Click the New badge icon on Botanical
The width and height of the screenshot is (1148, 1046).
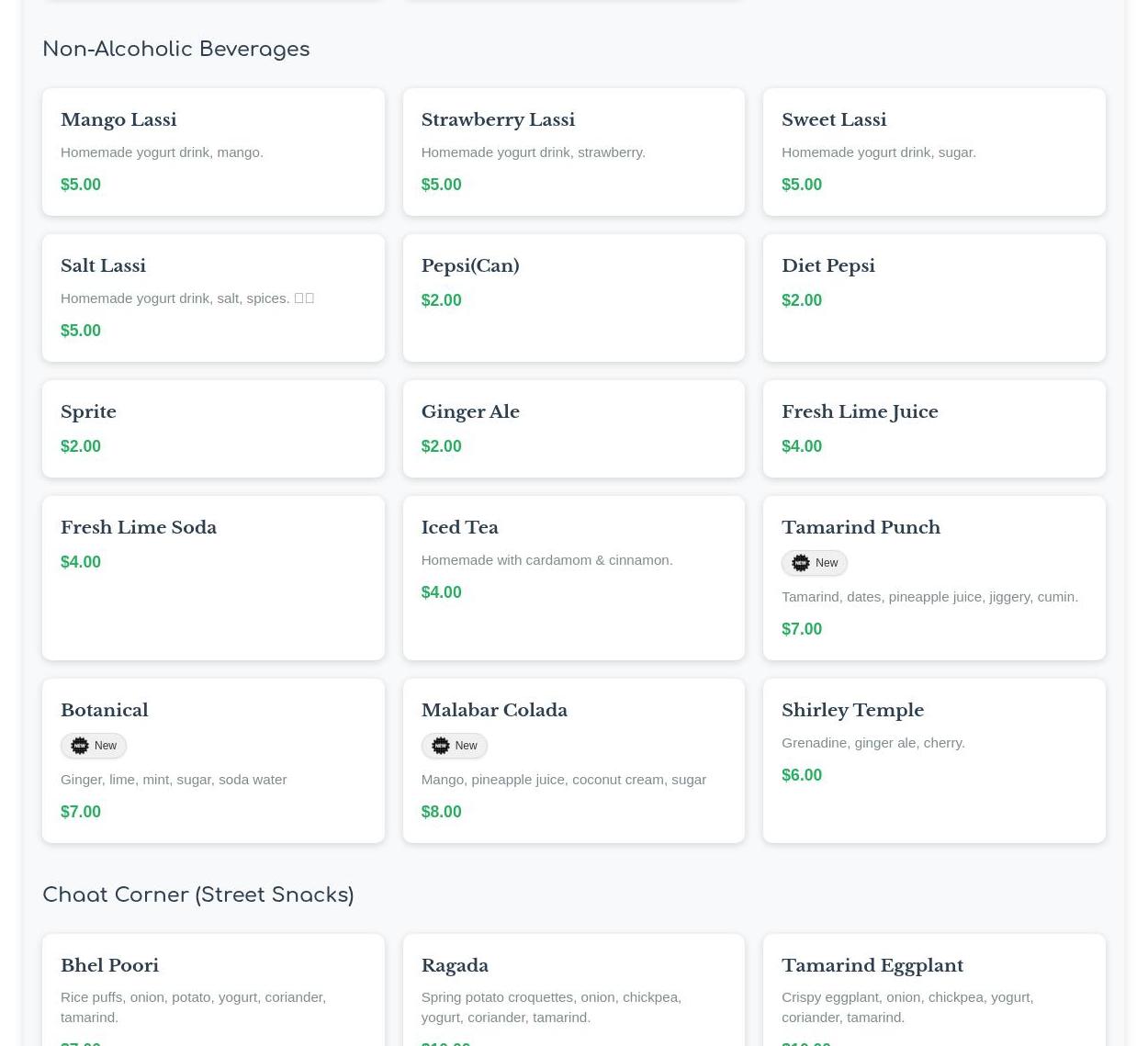click(x=80, y=746)
